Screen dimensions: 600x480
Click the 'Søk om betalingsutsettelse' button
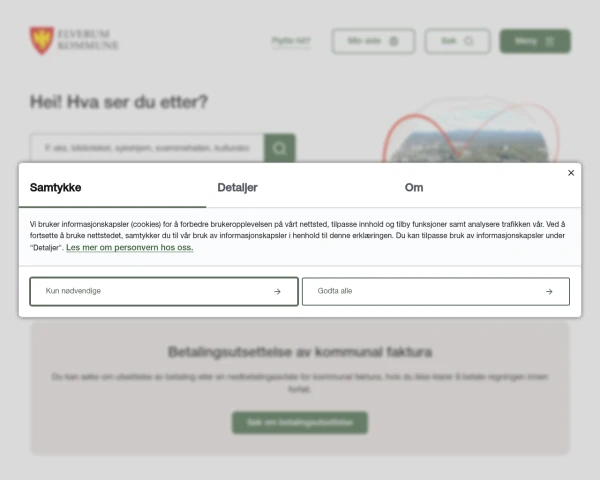pos(300,423)
